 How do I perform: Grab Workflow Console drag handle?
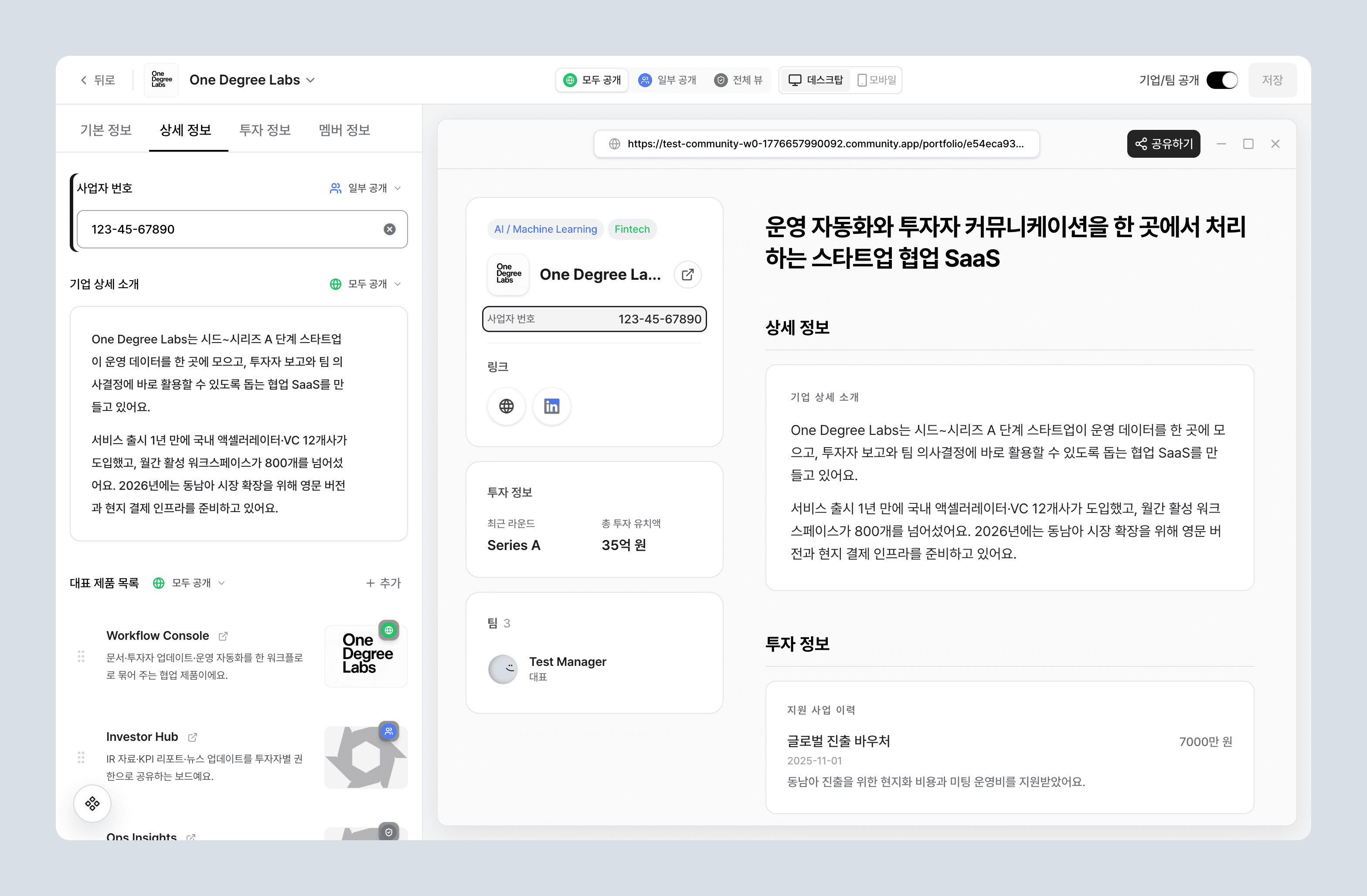(81, 656)
